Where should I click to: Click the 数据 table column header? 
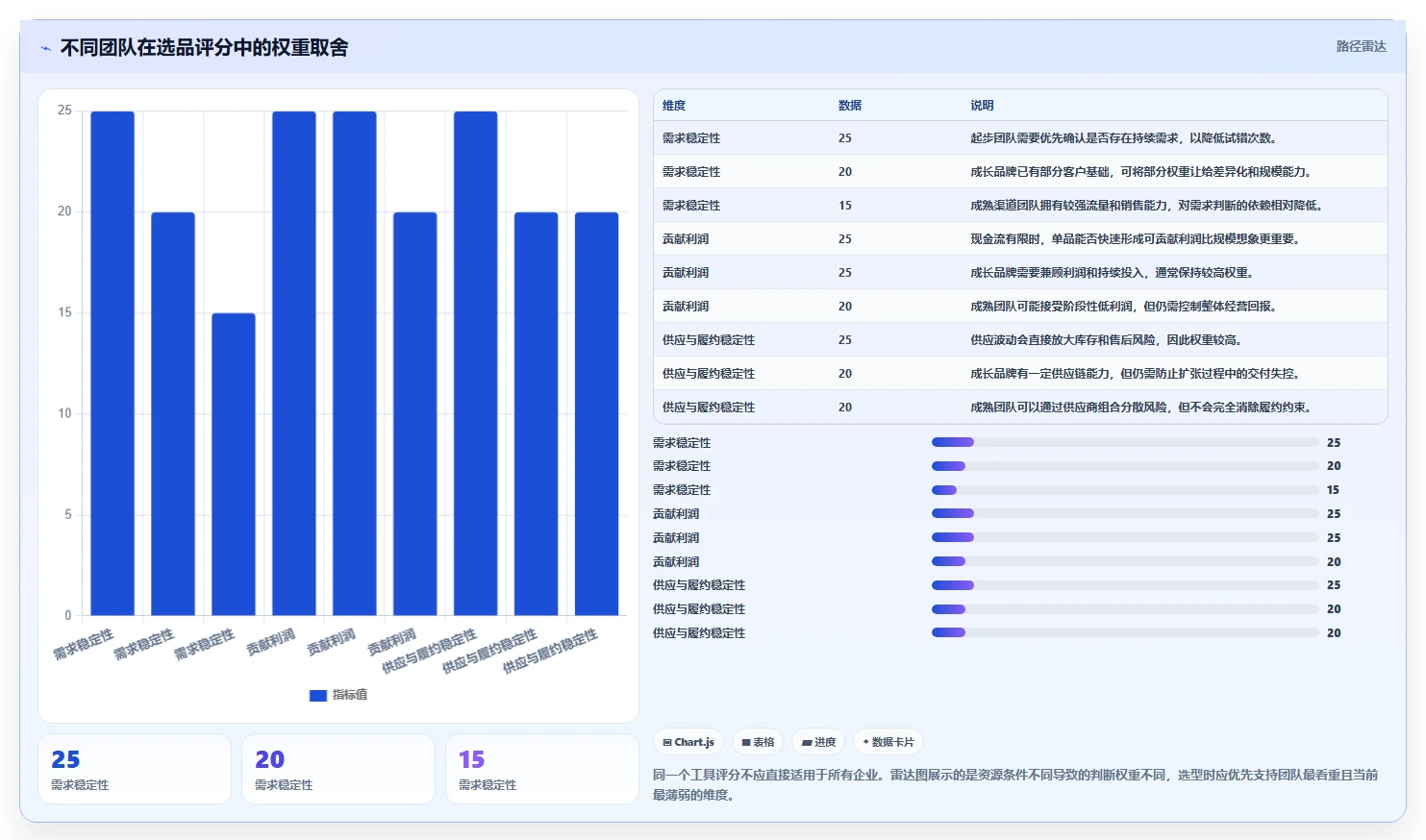click(850, 106)
